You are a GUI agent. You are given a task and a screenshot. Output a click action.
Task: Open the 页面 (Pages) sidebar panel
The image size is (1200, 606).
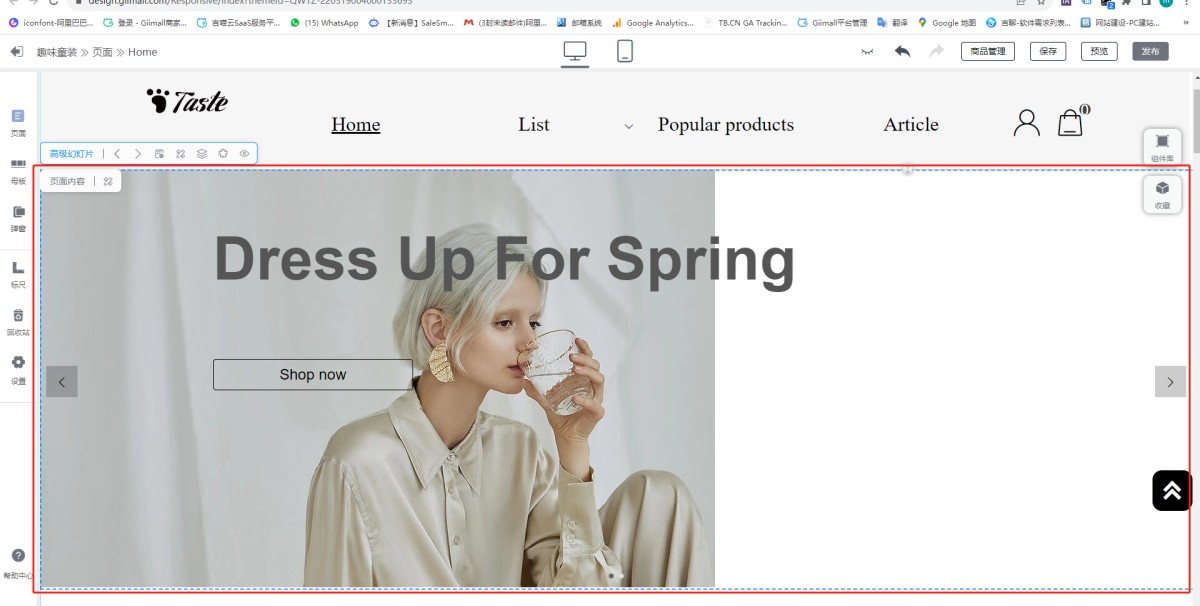point(18,122)
